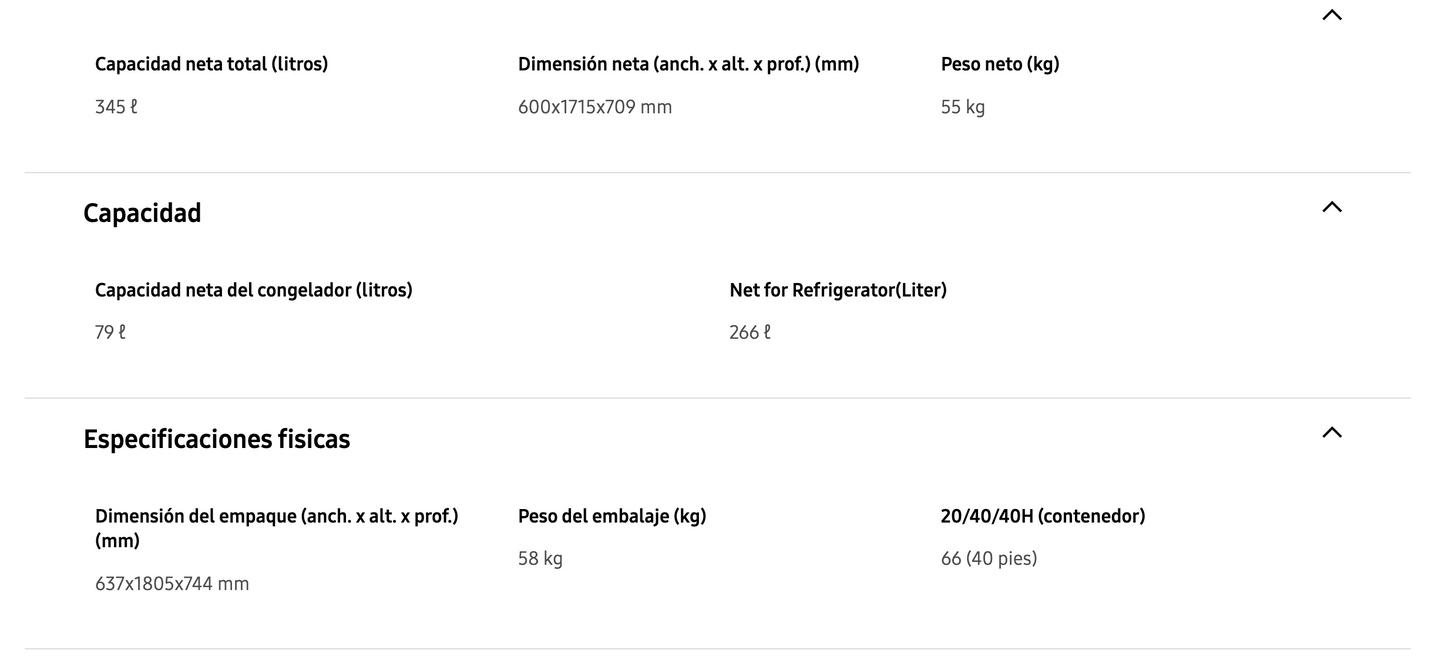Click the 600x1715x709 mm dimension value
The height and width of the screenshot is (667, 1445).
click(x=594, y=107)
